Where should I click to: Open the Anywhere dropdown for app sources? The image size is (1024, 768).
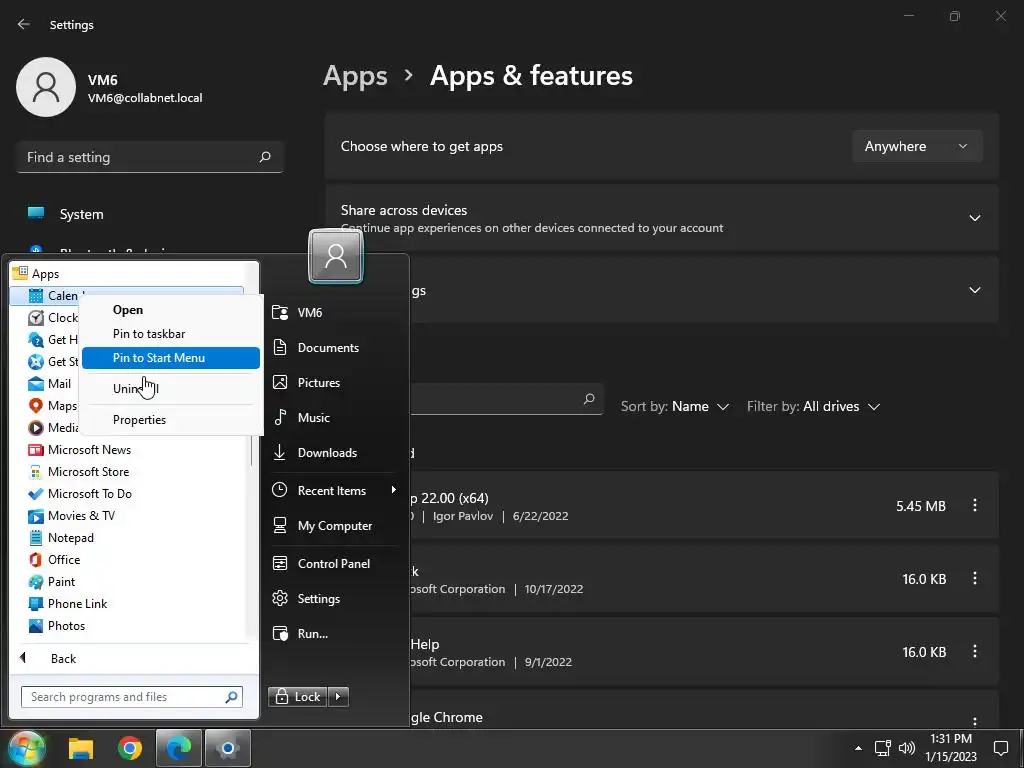pyautogui.click(x=917, y=146)
